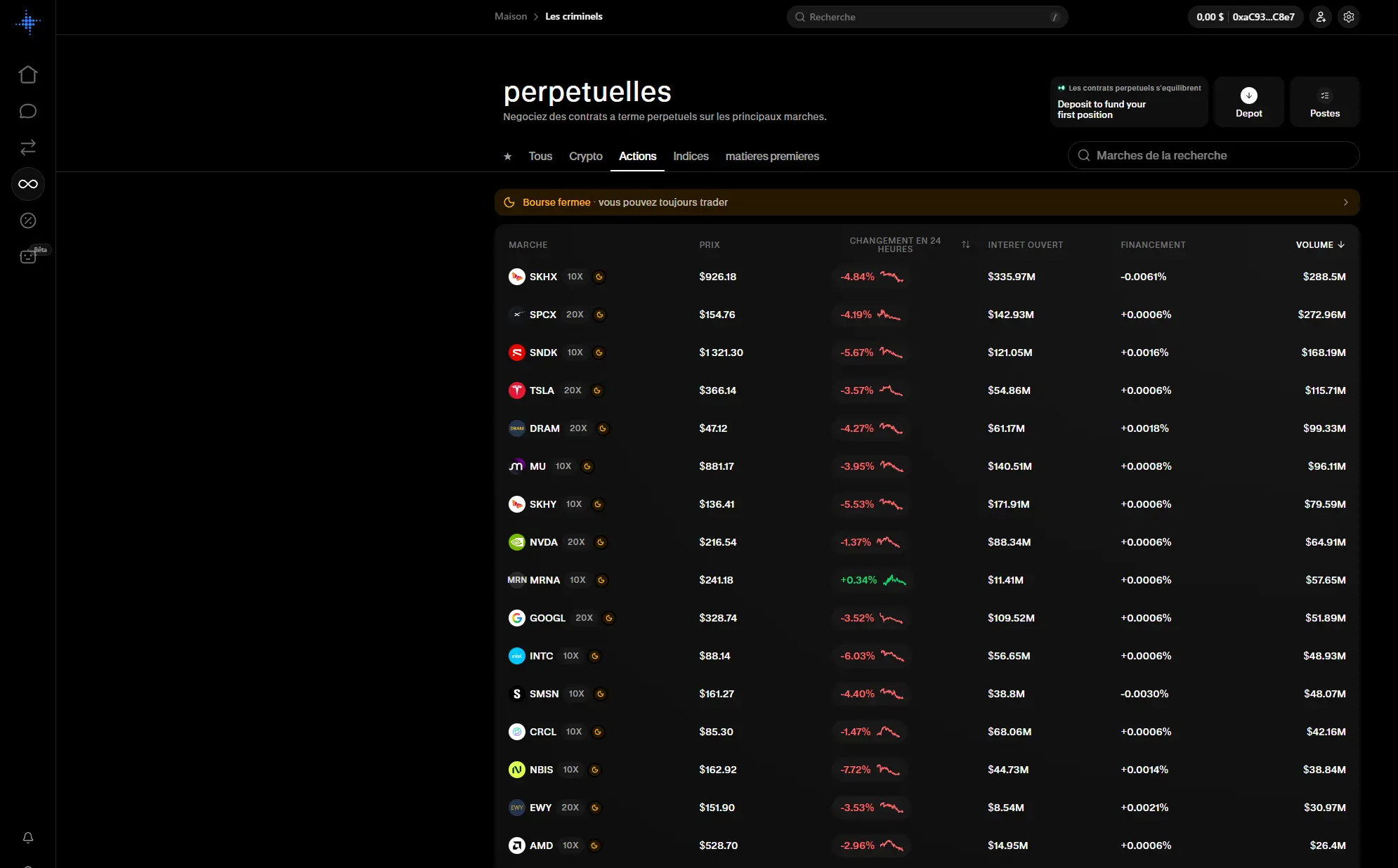This screenshot has width=1398, height=868.
Task: Open the home icon in sidebar
Action: click(x=28, y=74)
